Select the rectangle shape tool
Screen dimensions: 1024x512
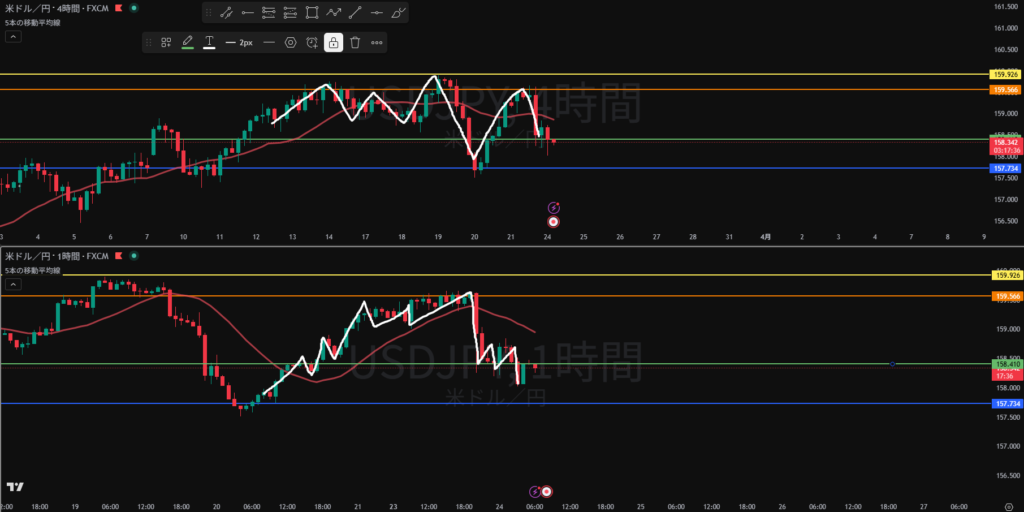point(312,13)
